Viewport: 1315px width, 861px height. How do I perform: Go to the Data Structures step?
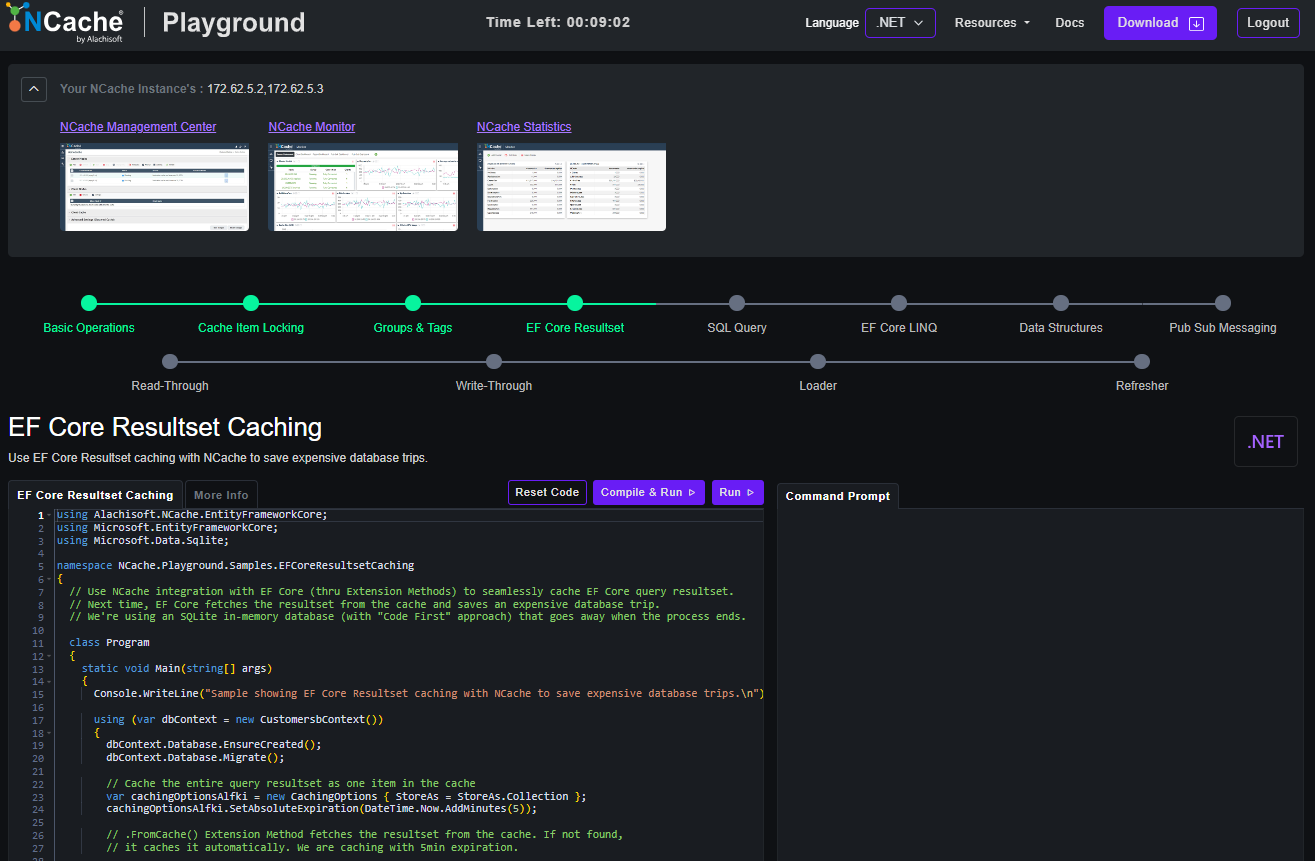click(1061, 303)
